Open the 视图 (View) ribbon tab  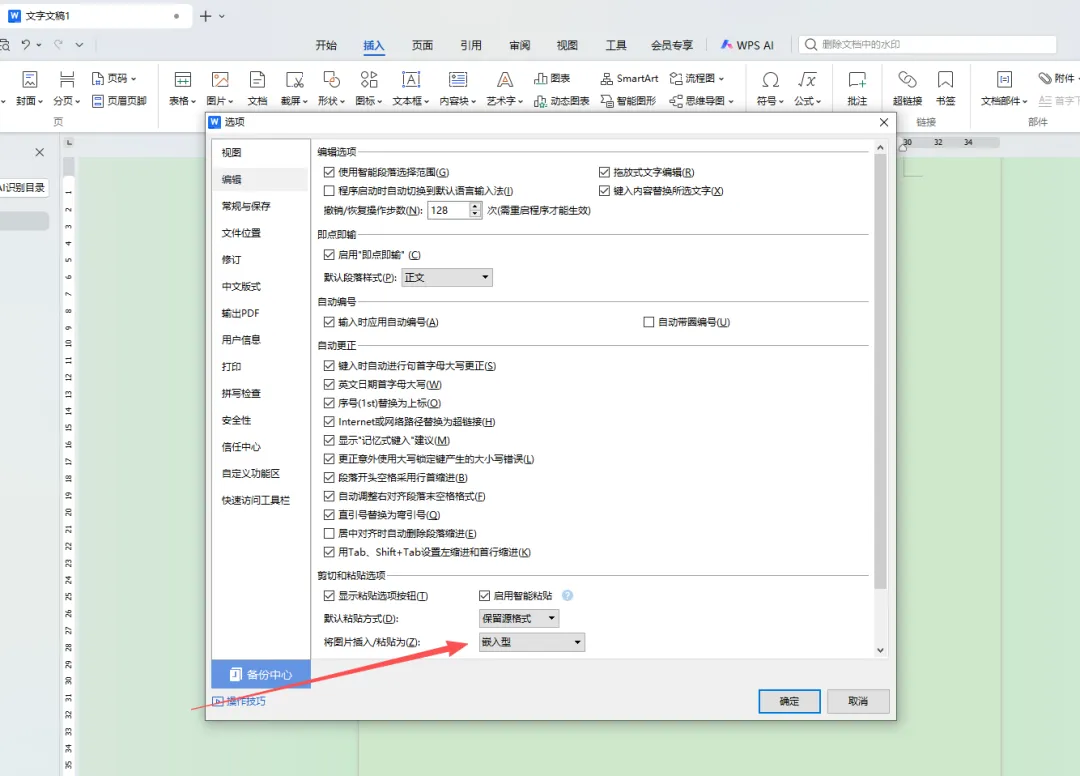[x=567, y=45]
